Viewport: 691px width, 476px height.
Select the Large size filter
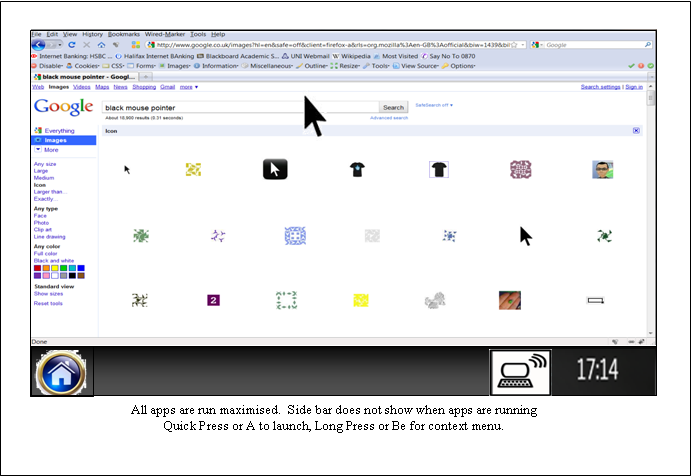41,171
